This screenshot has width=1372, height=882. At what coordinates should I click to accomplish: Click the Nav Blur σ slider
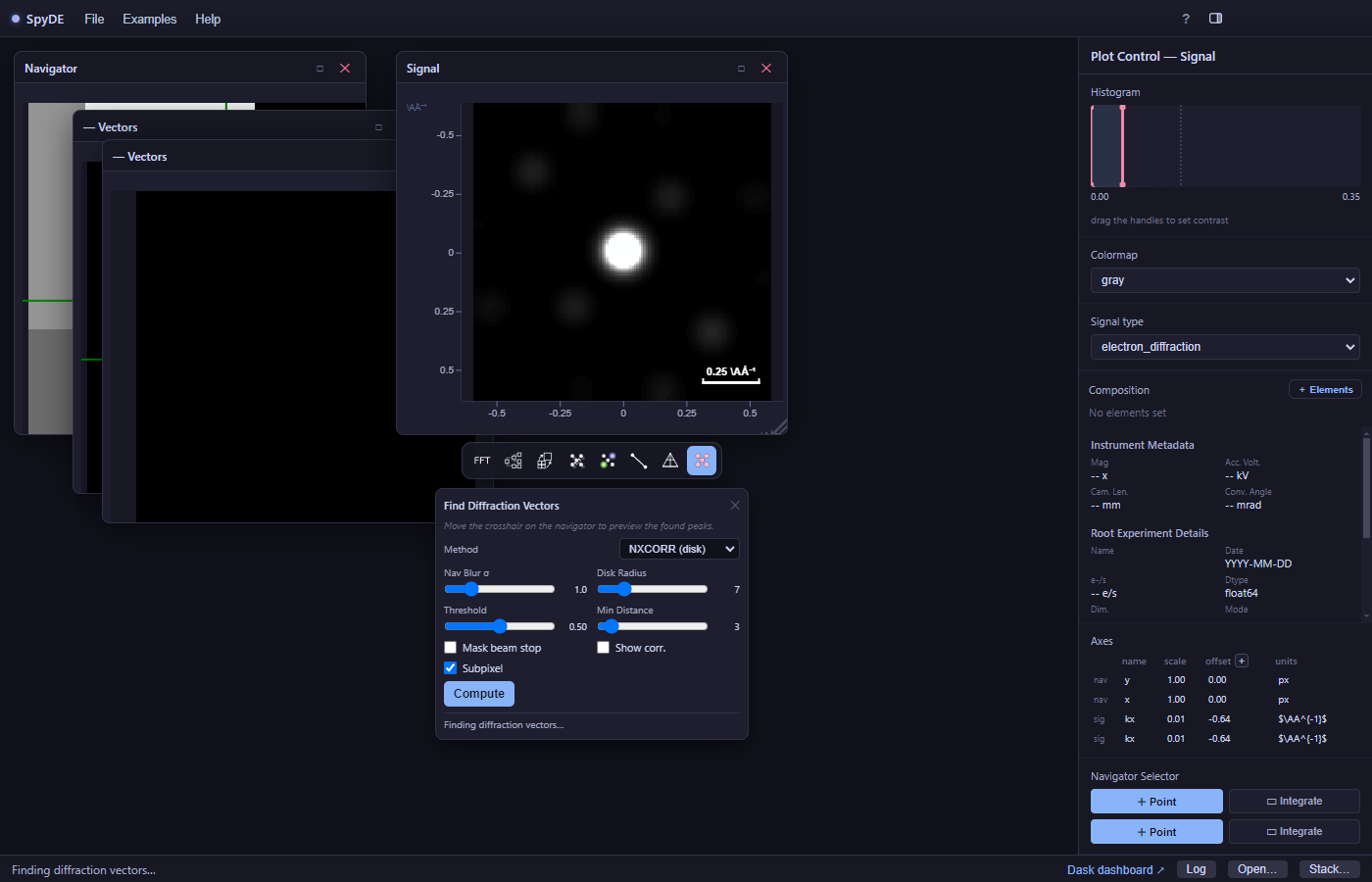(x=500, y=589)
